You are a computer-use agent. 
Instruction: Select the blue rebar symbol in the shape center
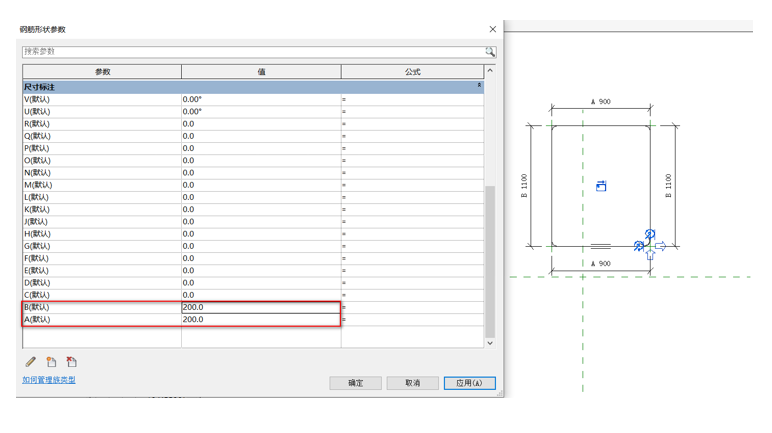pos(601,186)
